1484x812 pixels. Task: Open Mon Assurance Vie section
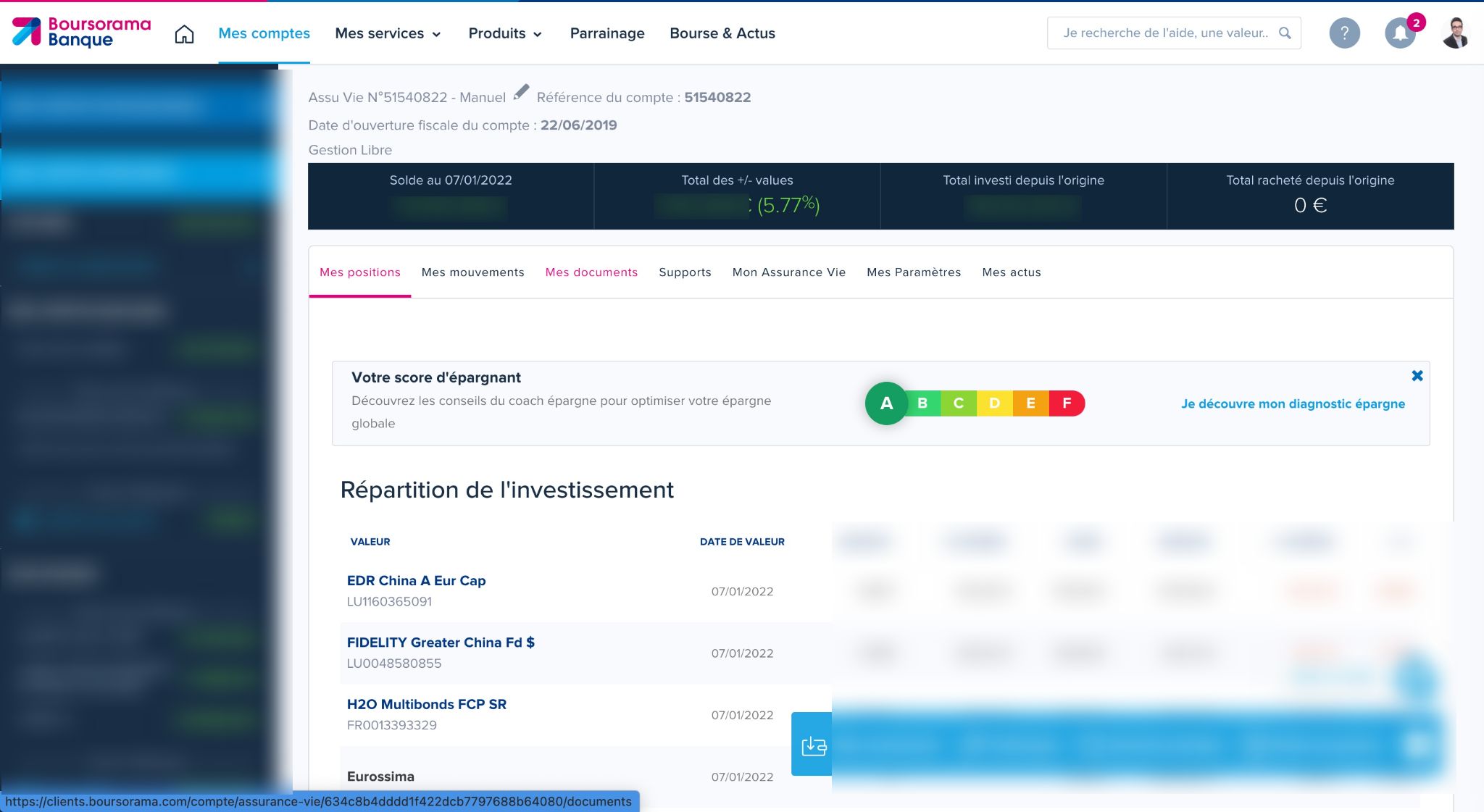(789, 272)
